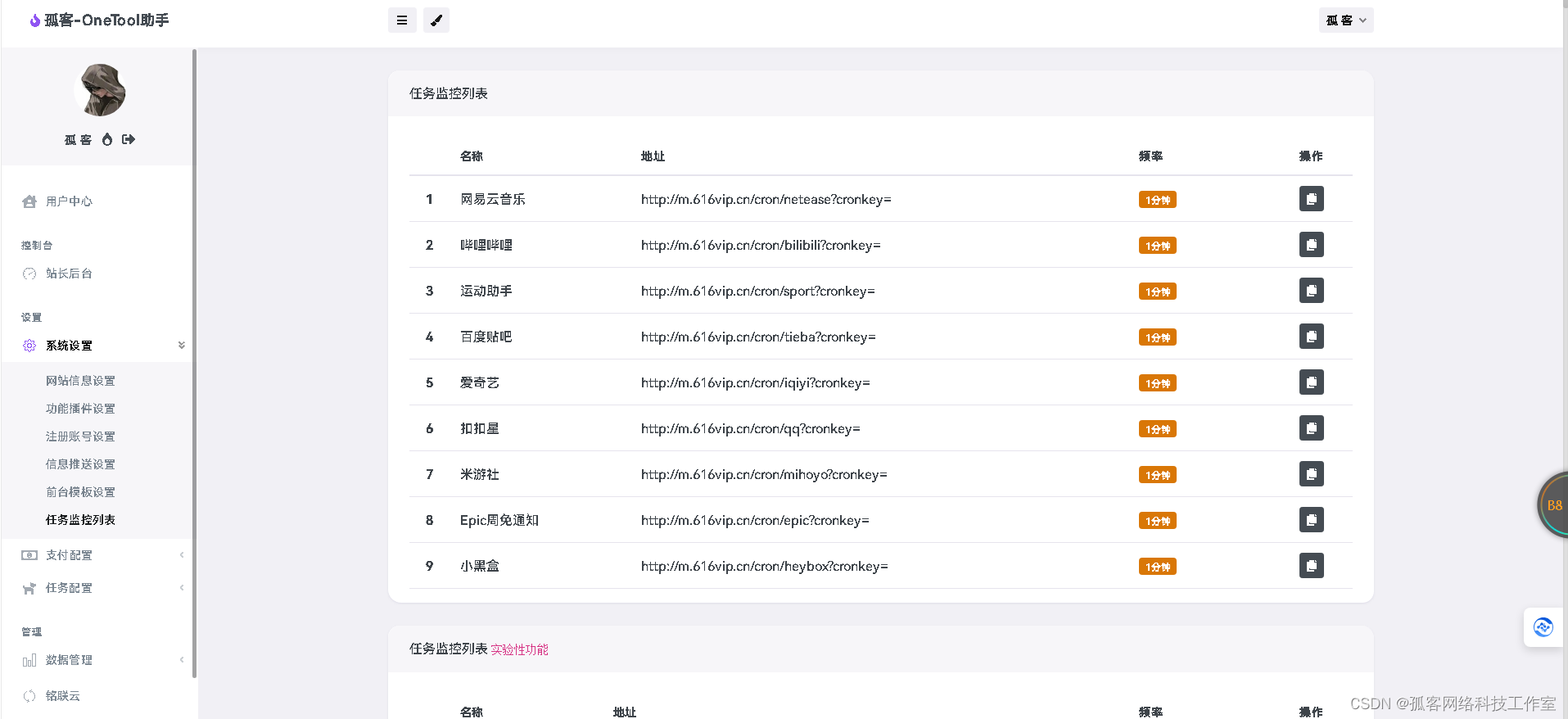Click the 孤客-OneTool助手 logo title
Screen dimensions: 1568x719
pos(99,20)
